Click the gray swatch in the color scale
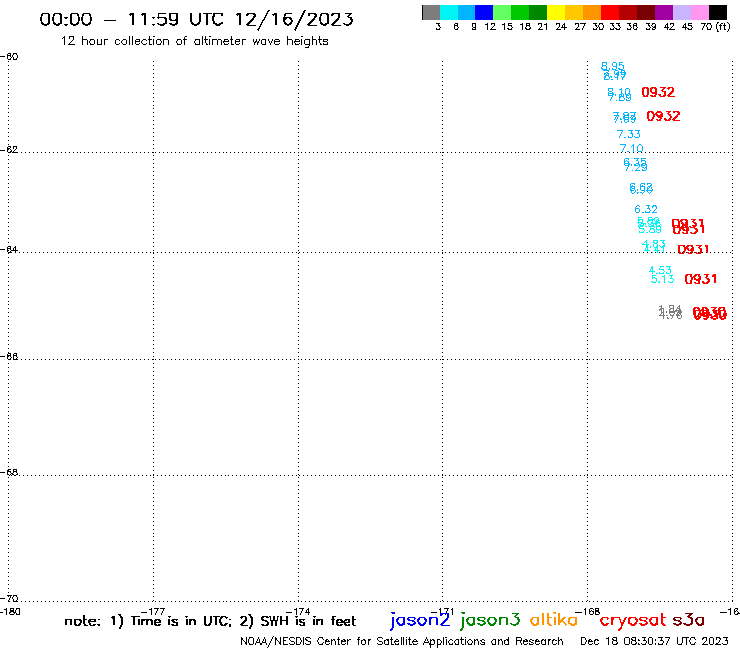Viewport: 740px width, 650px height. click(431, 12)
